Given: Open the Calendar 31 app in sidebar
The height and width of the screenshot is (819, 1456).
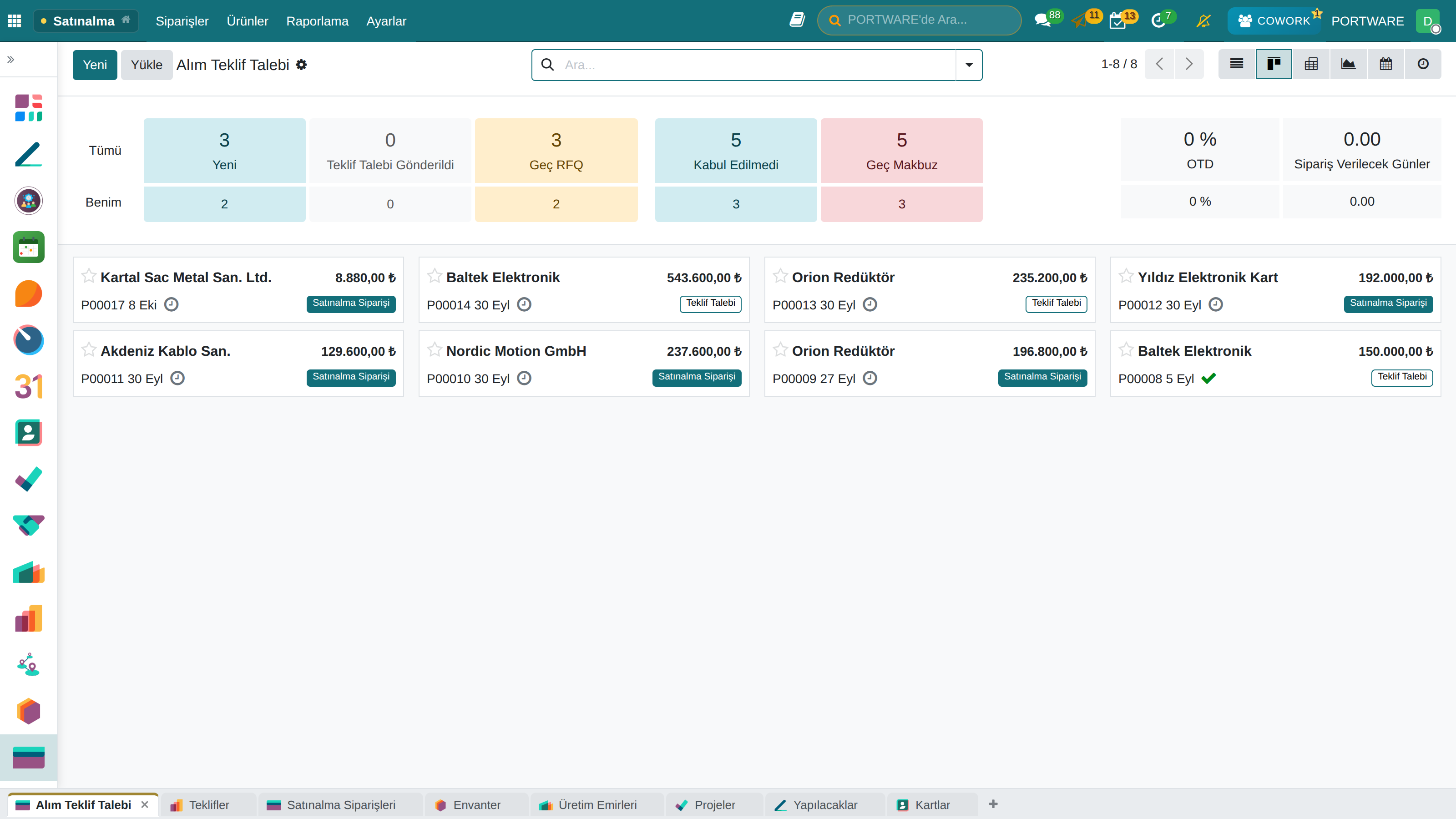Looking at the screenshot, I should (28, 387).
